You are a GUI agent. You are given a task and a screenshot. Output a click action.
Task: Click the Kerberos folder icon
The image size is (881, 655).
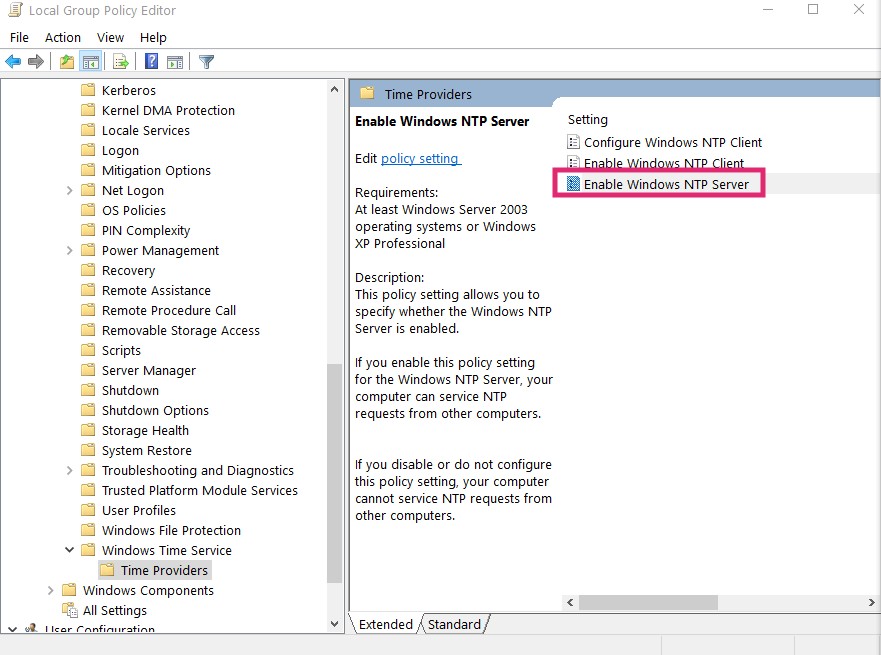pos(88,90)
